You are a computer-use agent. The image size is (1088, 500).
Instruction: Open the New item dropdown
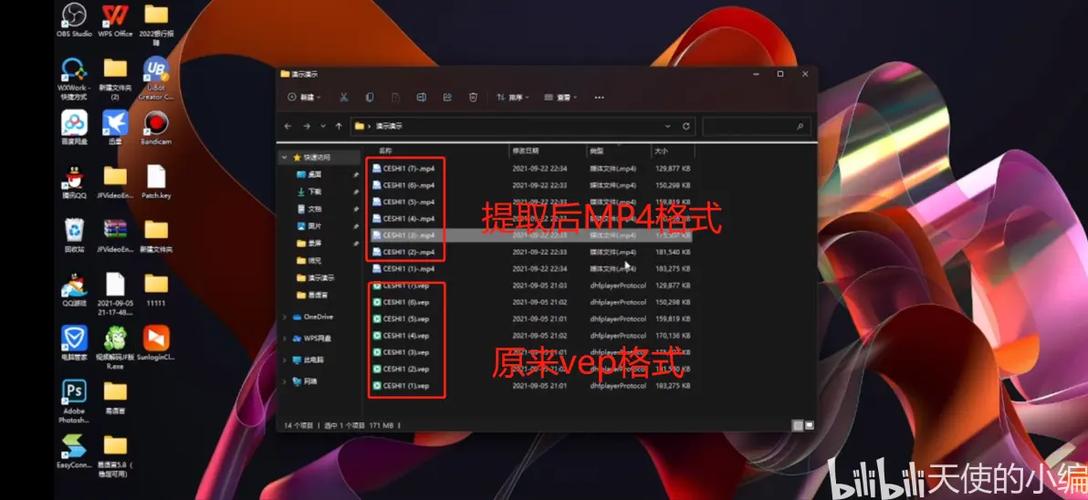[304, 98]
